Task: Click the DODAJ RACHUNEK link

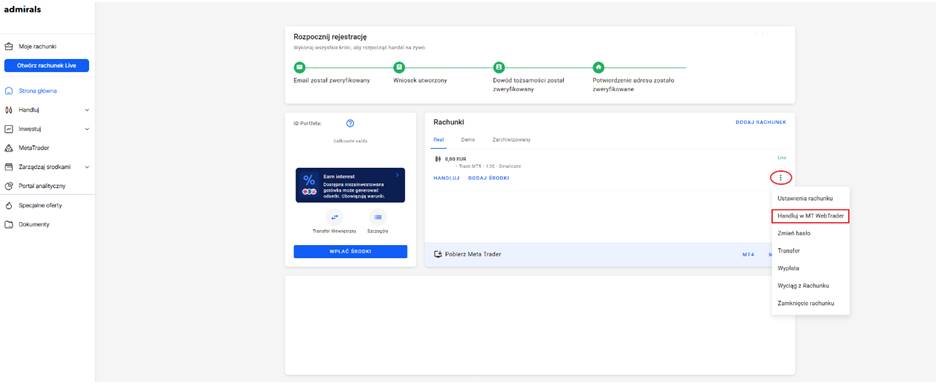Action: 760,122
